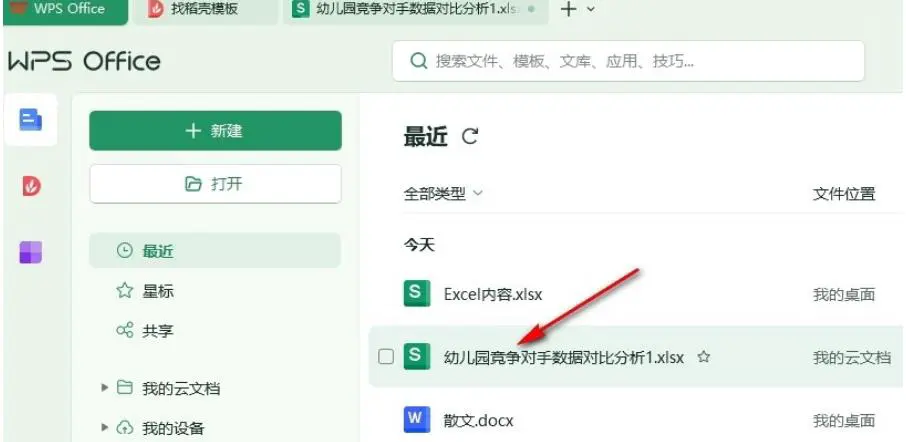
Task: Click the magnifier icon in the search box
Action: coord(418,61)
